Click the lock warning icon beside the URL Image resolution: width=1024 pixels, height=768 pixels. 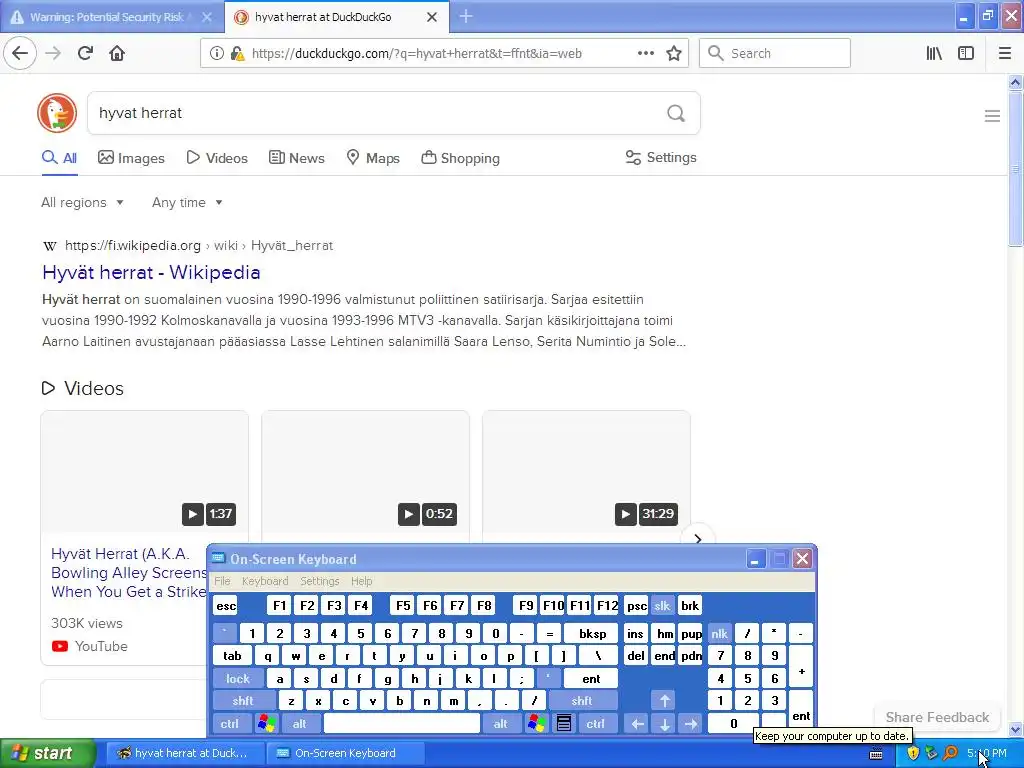click(238, 54)
